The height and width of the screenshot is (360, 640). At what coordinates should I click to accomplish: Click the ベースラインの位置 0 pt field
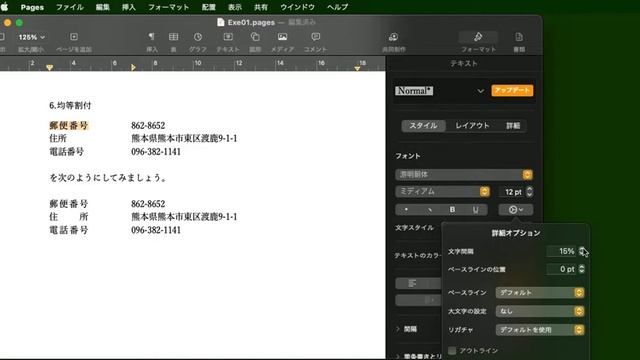[x=562, y=269]
